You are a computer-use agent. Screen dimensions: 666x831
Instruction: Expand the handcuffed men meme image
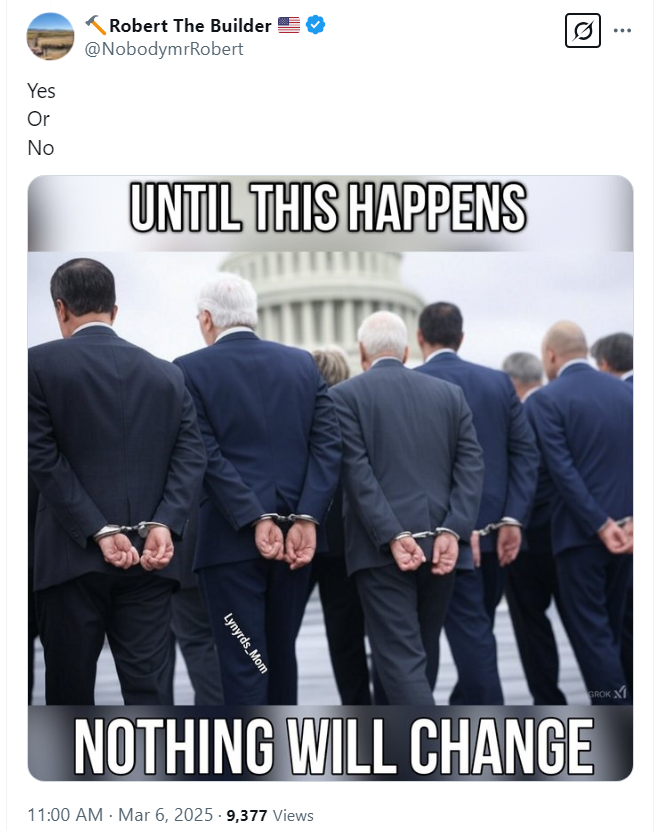(x=330, y=478)
